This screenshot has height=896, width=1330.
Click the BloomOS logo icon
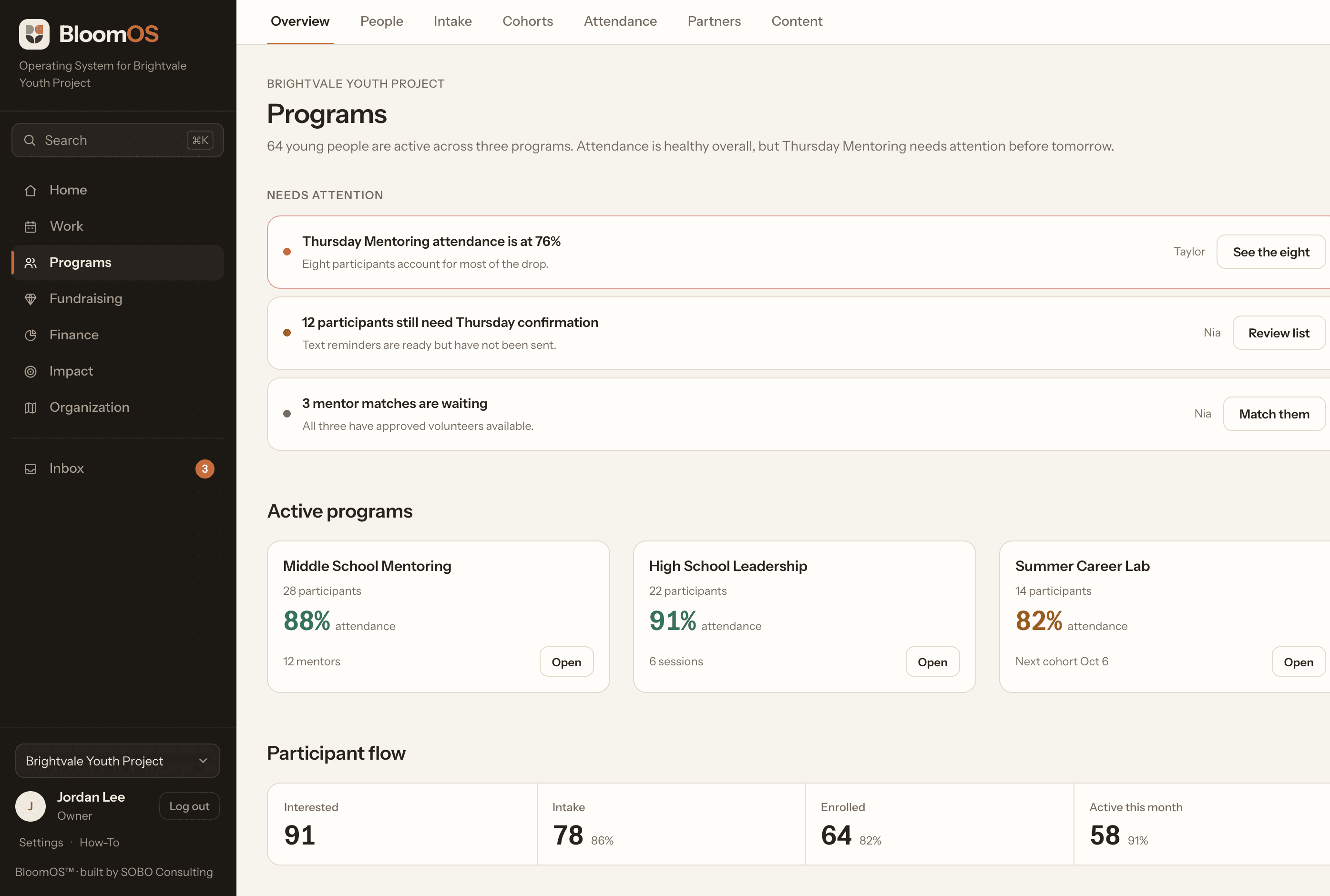pos(34,34)
